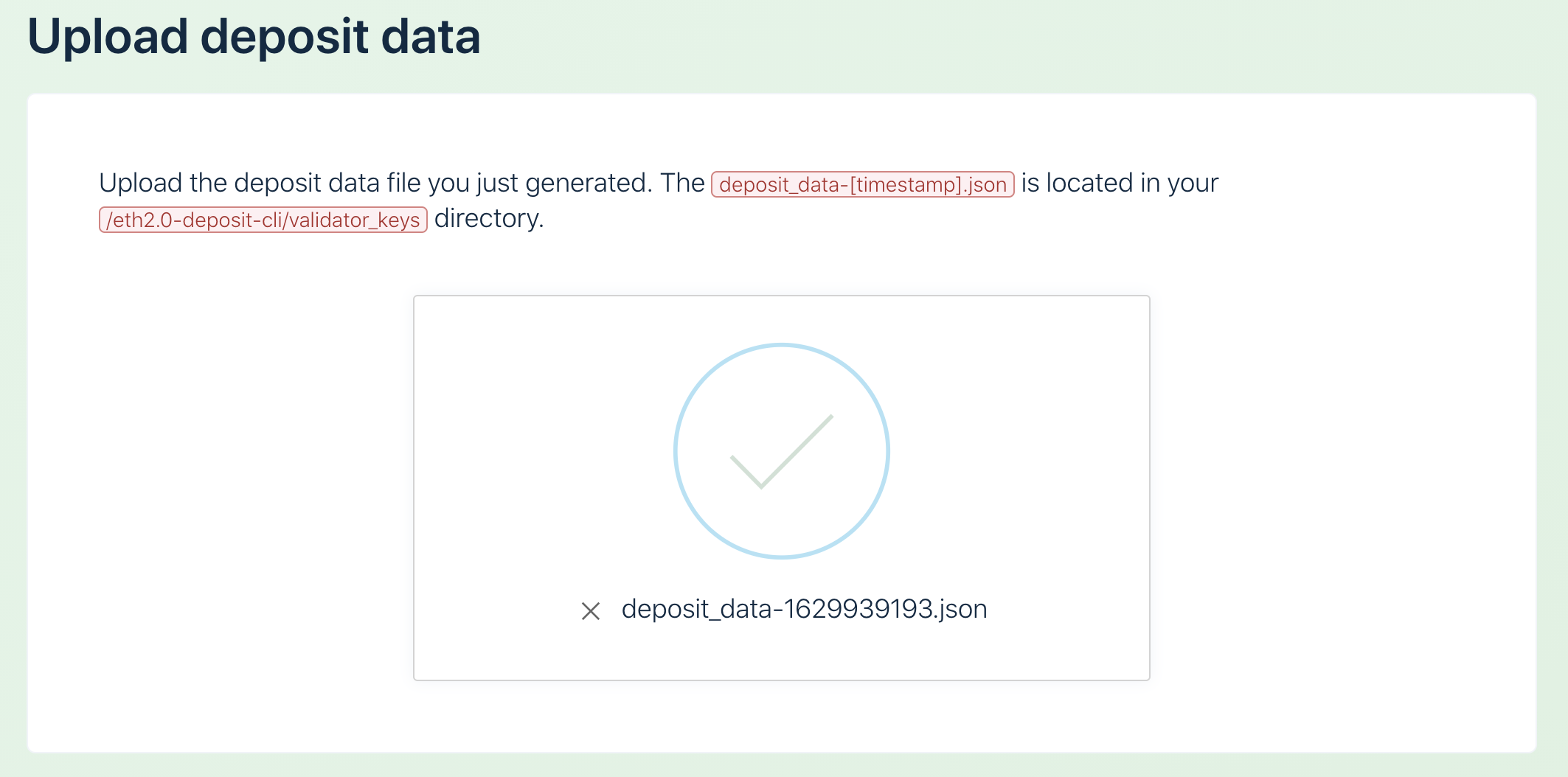The image size is (1568, 777).
Task: Click the success checkmark icon
Action: click(x=781, y=451)
